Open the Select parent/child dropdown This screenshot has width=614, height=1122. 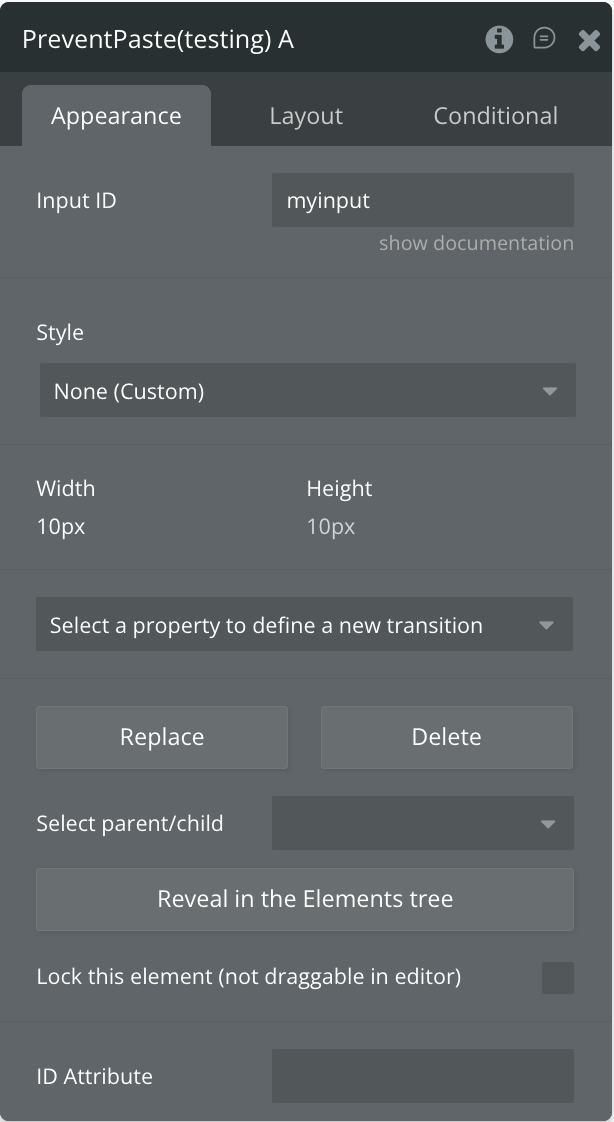click(x=422, y=823)
